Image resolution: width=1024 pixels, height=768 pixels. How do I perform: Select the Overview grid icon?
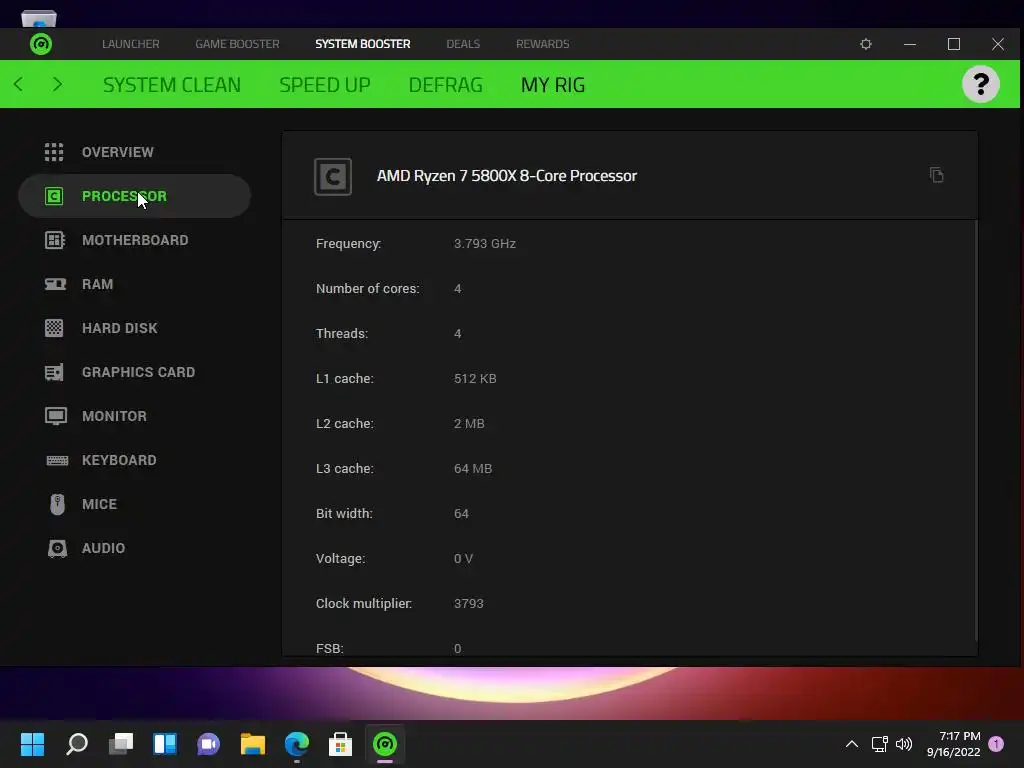coord(54,152)
